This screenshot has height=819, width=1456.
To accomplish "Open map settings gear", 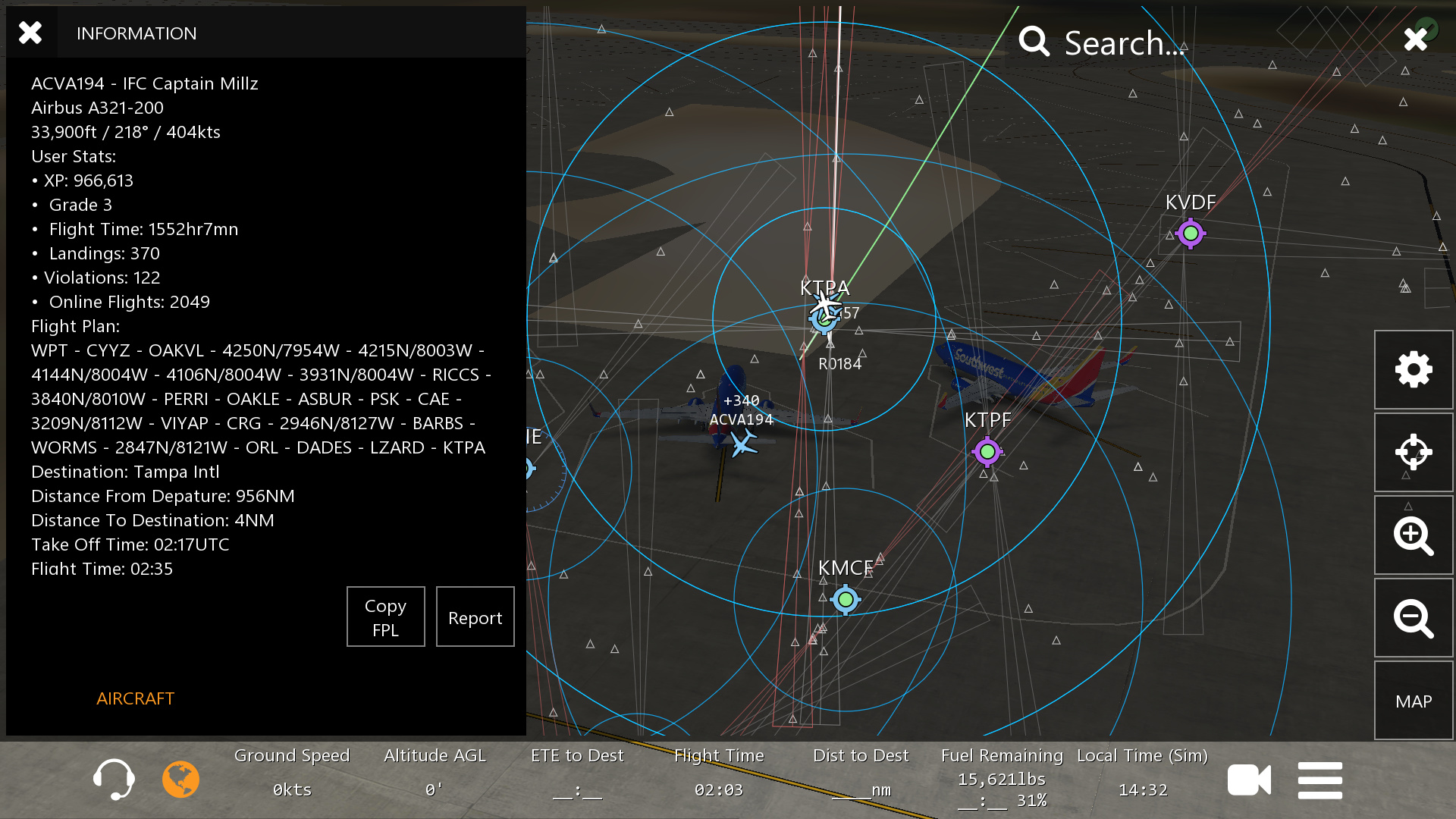I will (x=1414, y=370).
